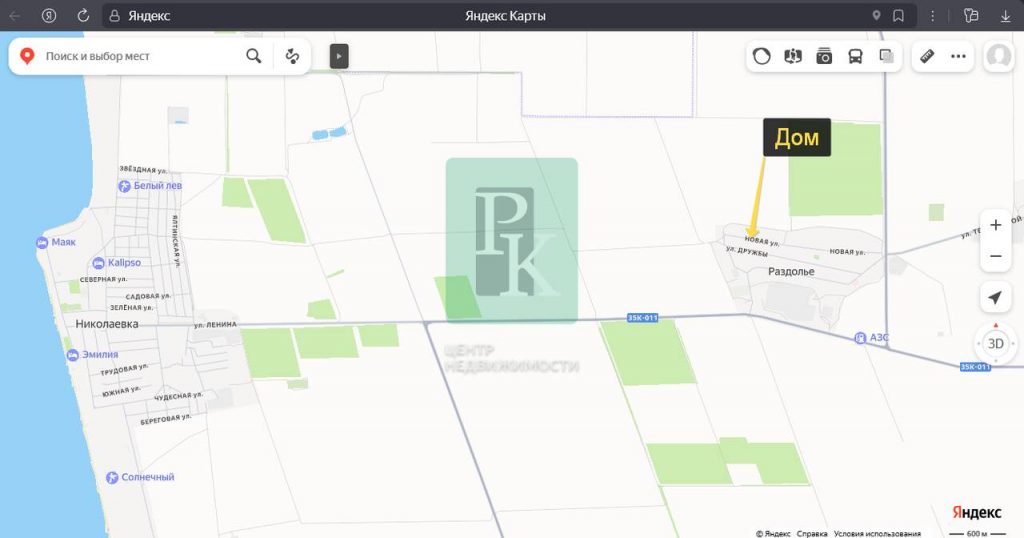This screenshot has width=1024, height=538.
Task: Click the 'Раздолье' village label
Action: tap(791, 272)
